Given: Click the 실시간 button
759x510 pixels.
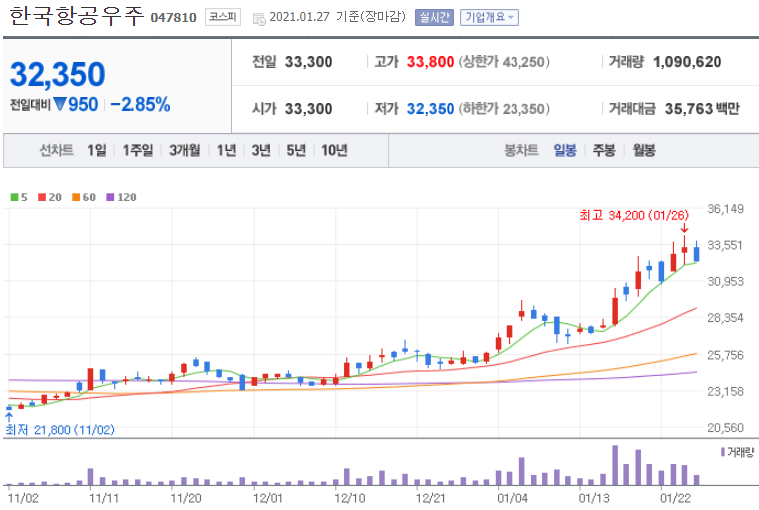Looking at the screenshot, I should (x=434, y=18).
